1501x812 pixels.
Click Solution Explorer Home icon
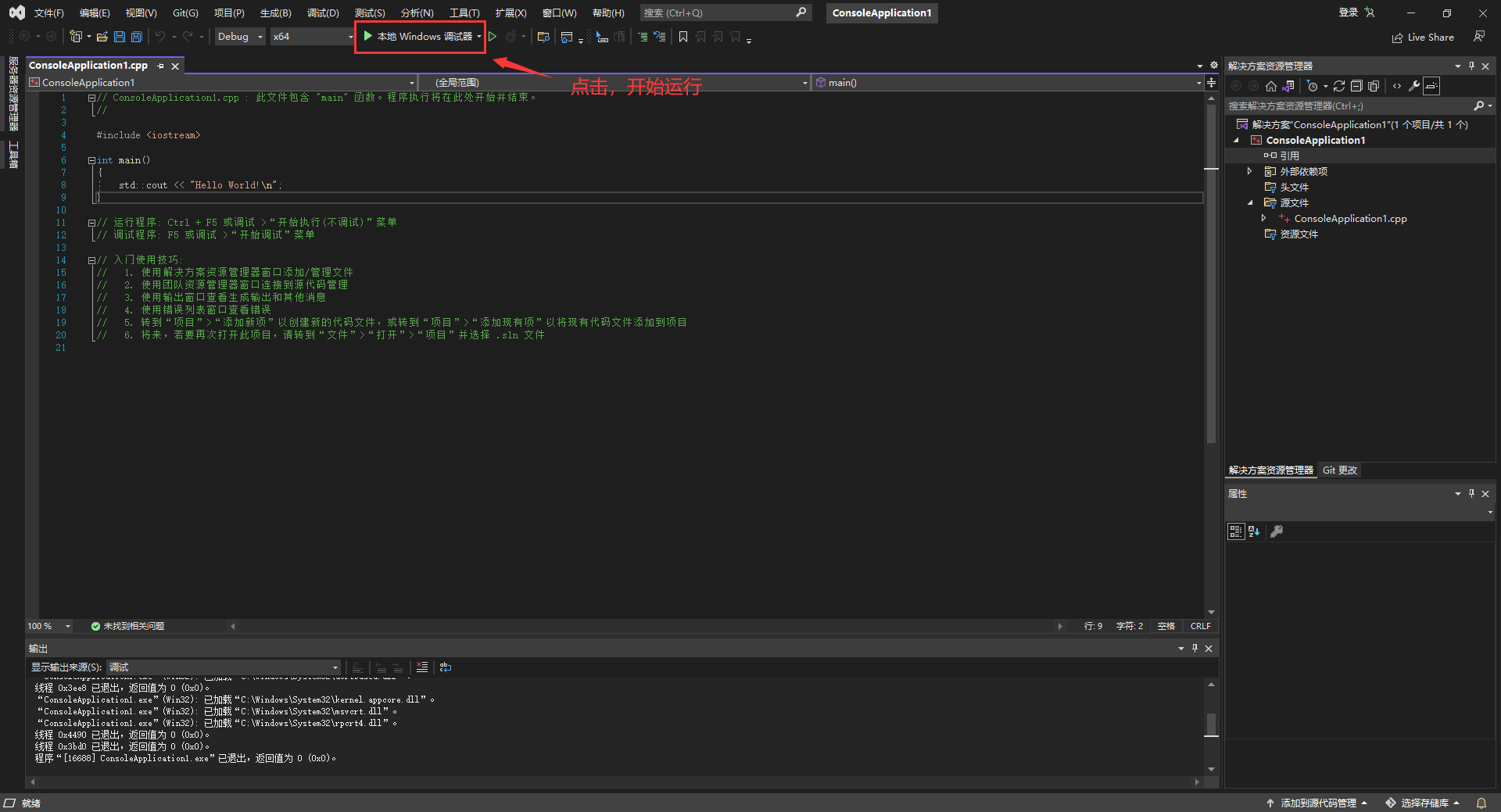(x=1271, y=86)
